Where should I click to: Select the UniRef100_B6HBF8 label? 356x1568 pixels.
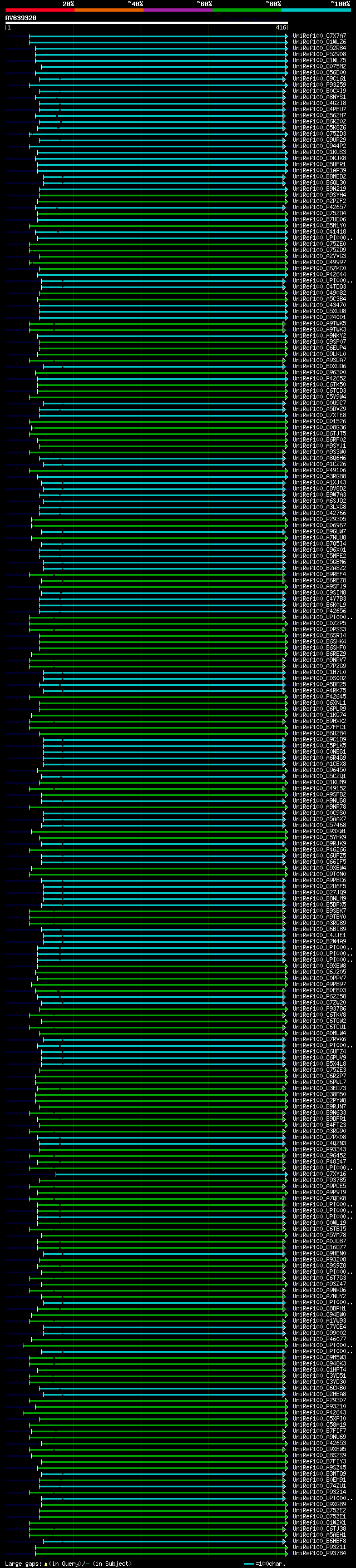point(319,1541)
